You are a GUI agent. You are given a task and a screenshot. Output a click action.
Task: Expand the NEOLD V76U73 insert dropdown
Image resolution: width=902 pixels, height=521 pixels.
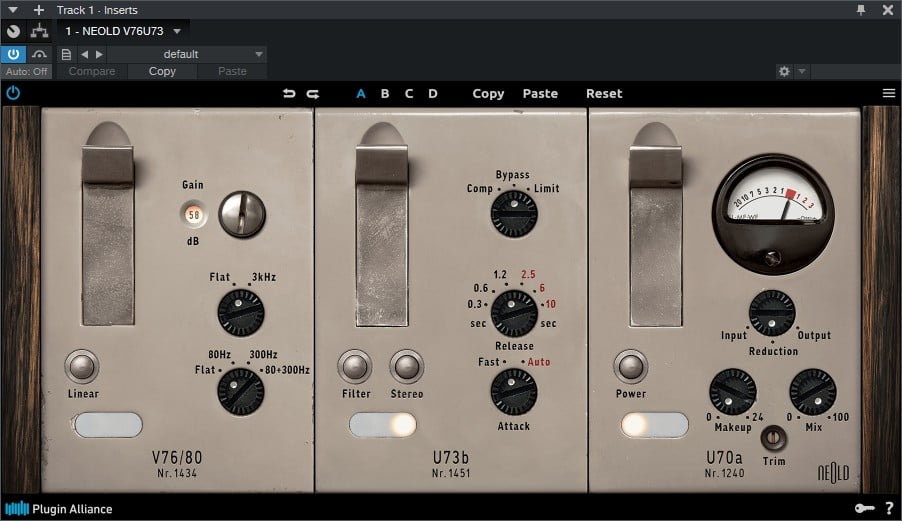coord(177,31)
